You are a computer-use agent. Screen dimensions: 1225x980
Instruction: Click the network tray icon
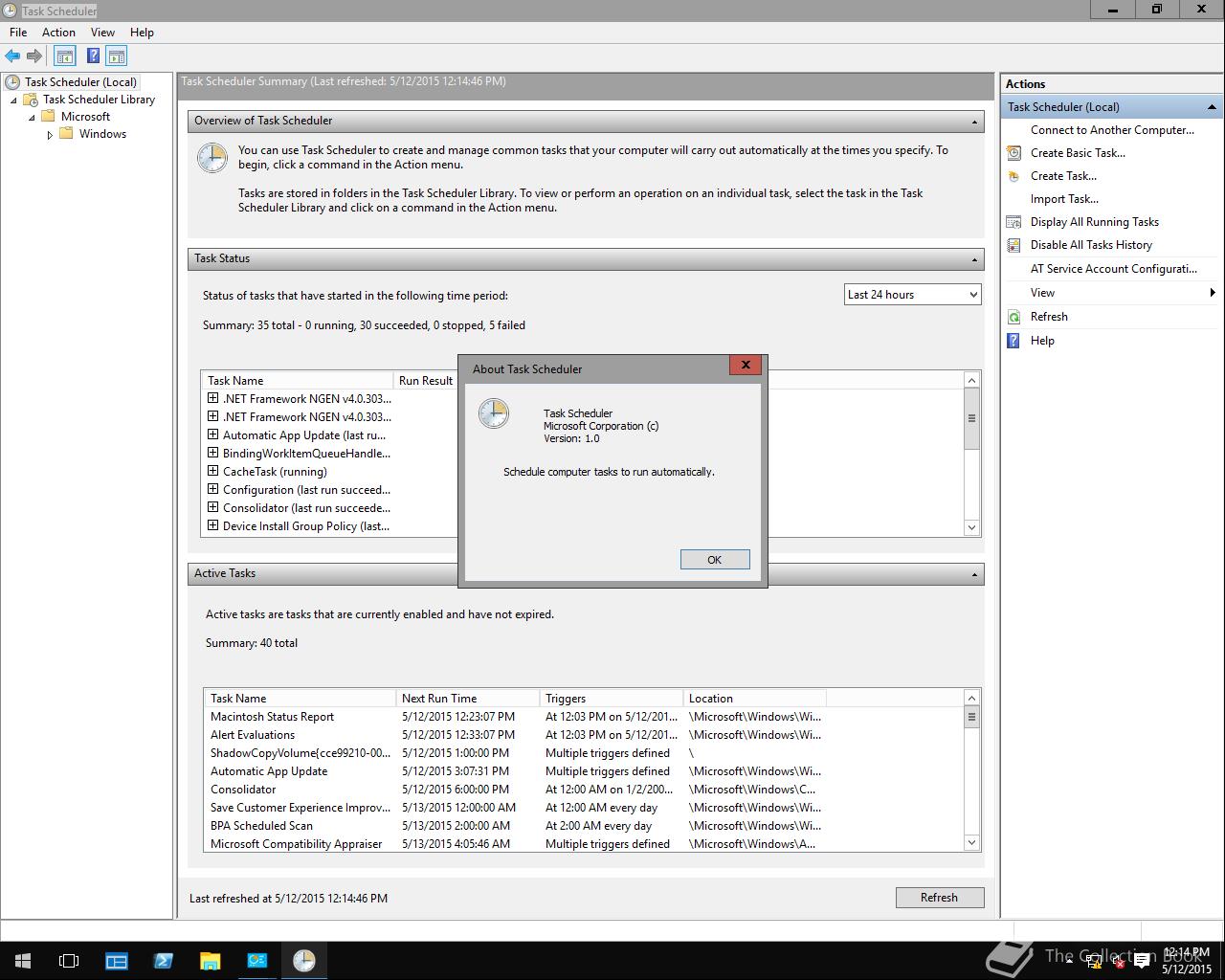coord(1093,961)
